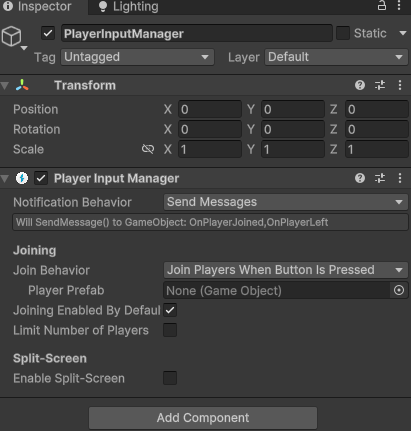This screenshot has height=431, width=411.
Task: Open the Layer dropdown showing Default
Action: (336, 57)
